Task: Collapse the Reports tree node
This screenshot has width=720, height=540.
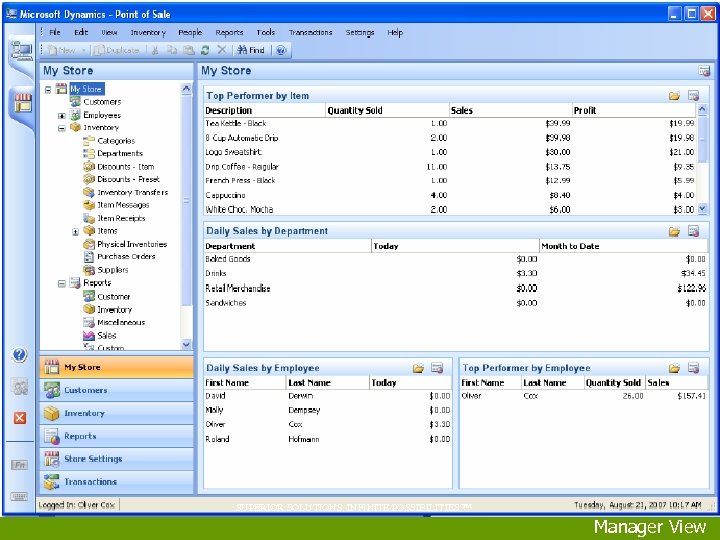Action: click(x=62, y=284)
